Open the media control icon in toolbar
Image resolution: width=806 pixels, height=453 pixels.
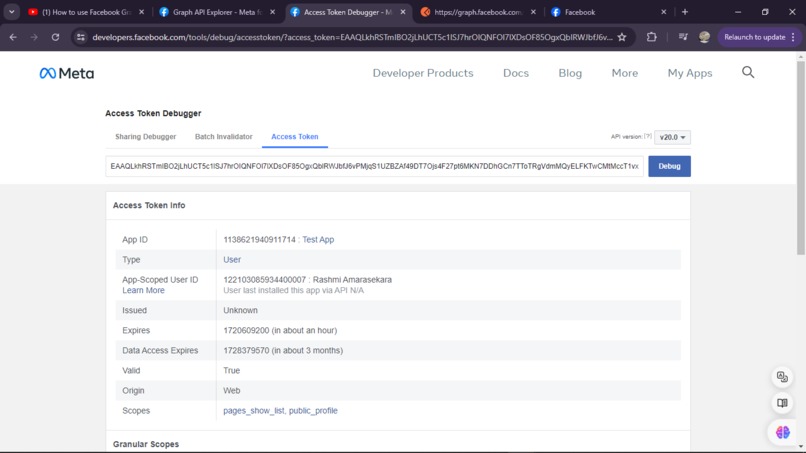tap(683, 37)
